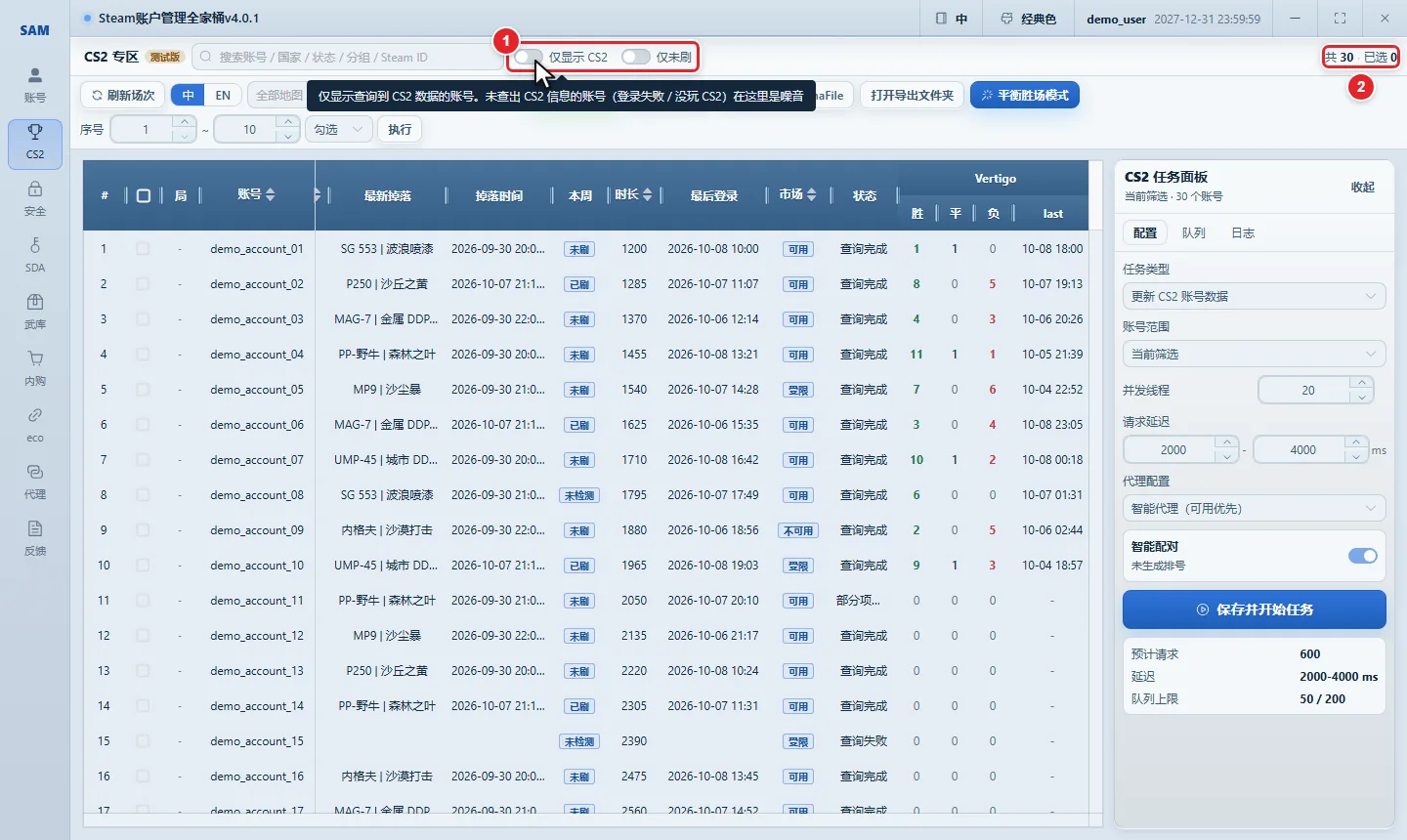Focus the account search input field
Image resolution: width=1407 pixels, height=840 pixels.
[348, 57]
